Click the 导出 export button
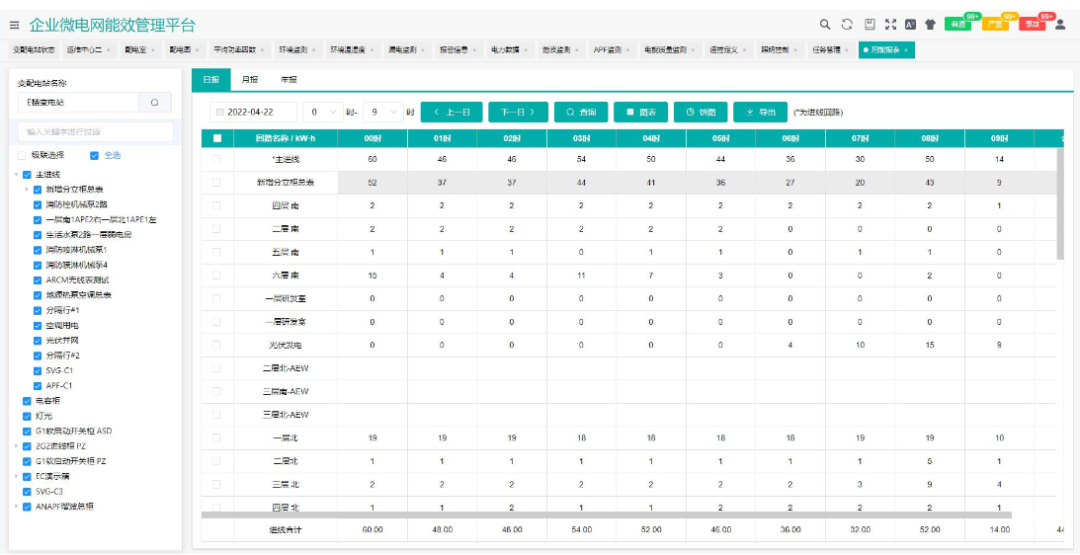The image size is (1080, 555). pyautogui.click(x=760, y=112)
